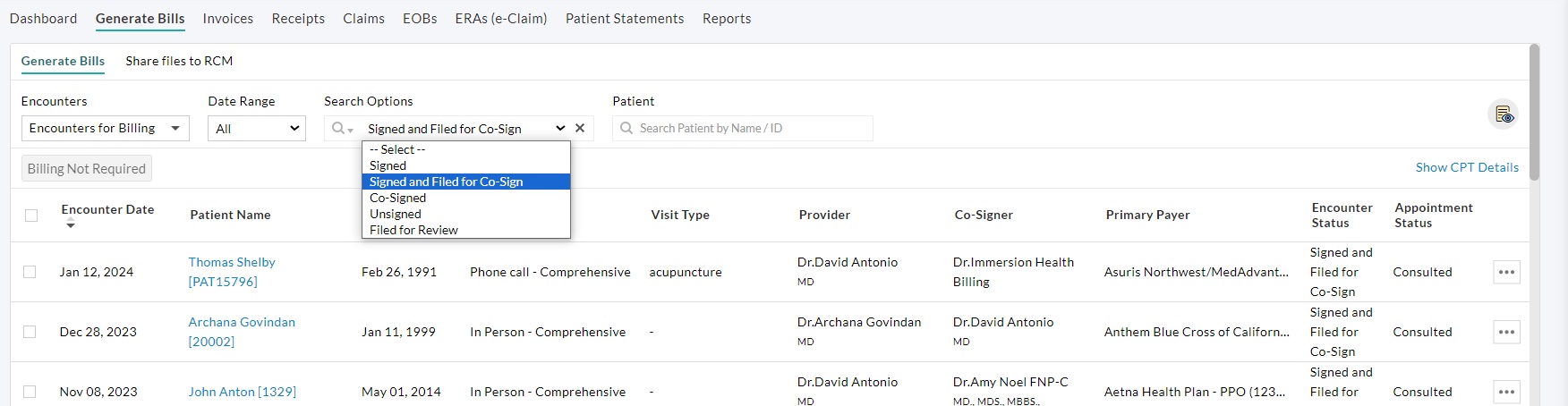Open the three-dot menu for Thomas Shelby

(x=1506, y=272)
